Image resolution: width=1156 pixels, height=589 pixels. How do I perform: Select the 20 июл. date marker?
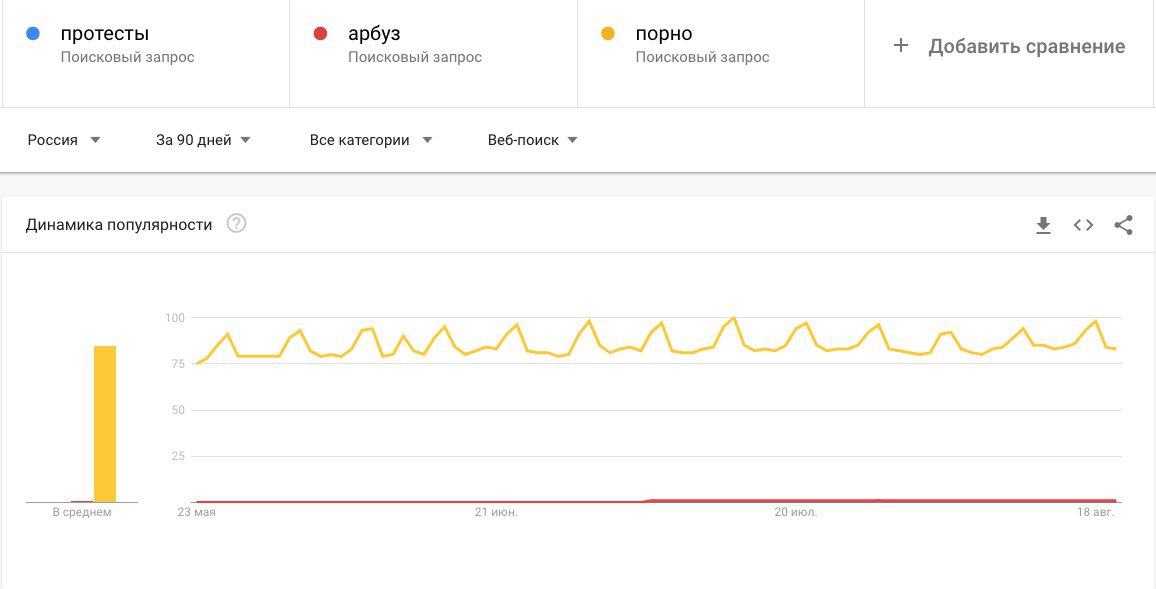796,512
